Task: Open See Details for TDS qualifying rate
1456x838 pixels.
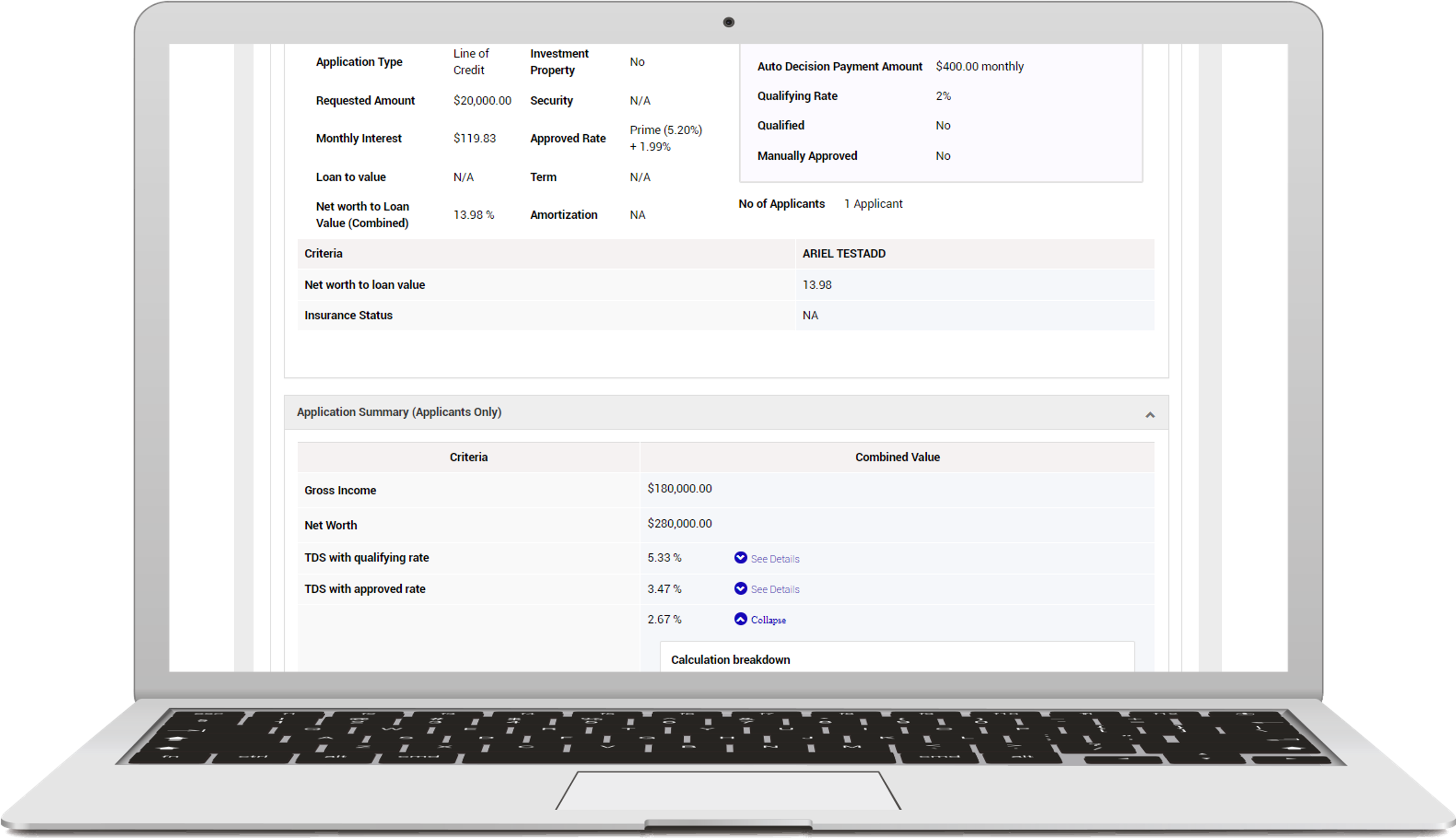Action: pos(774,559)
